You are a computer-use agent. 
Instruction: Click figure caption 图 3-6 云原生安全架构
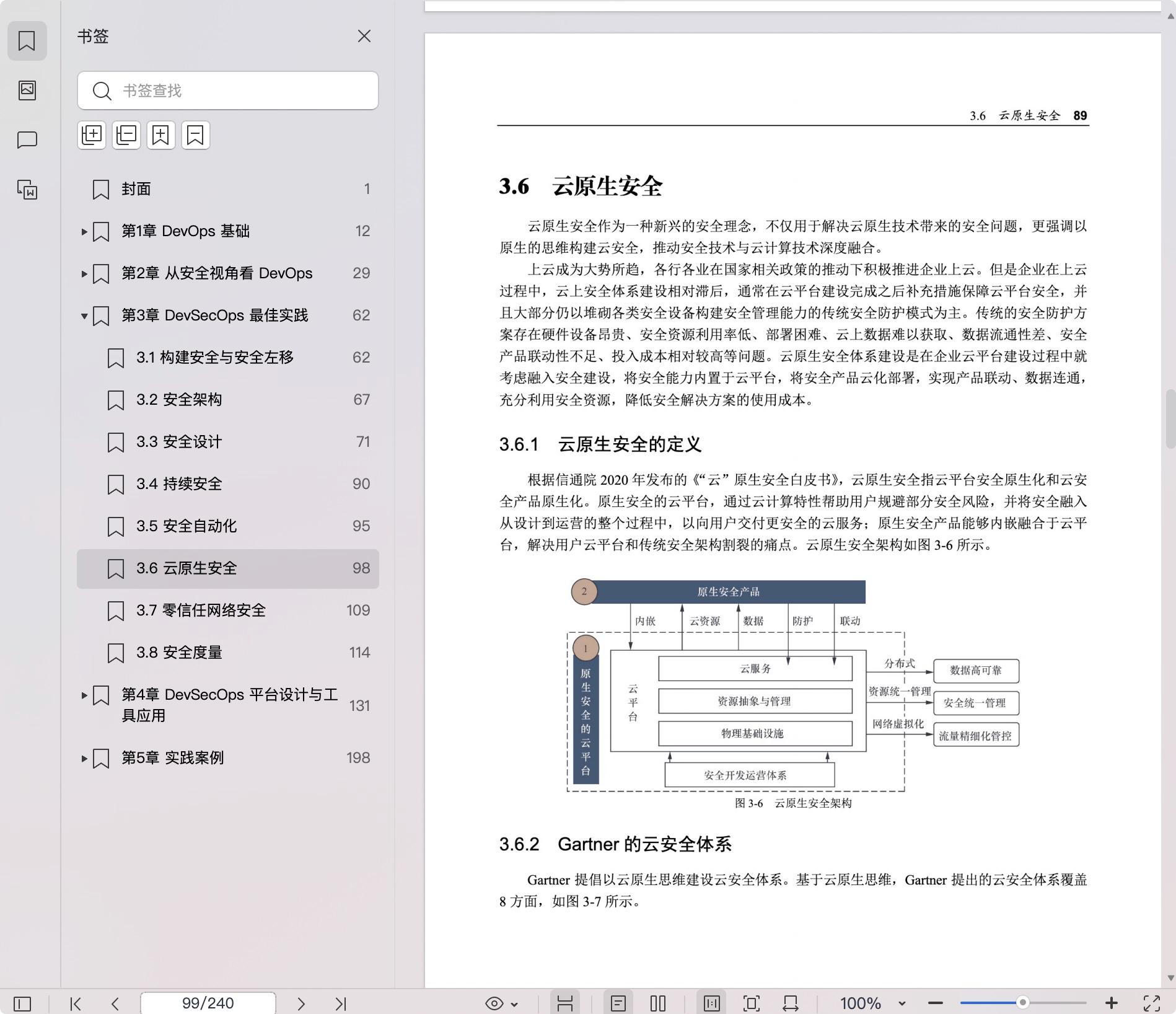(793, 803)
